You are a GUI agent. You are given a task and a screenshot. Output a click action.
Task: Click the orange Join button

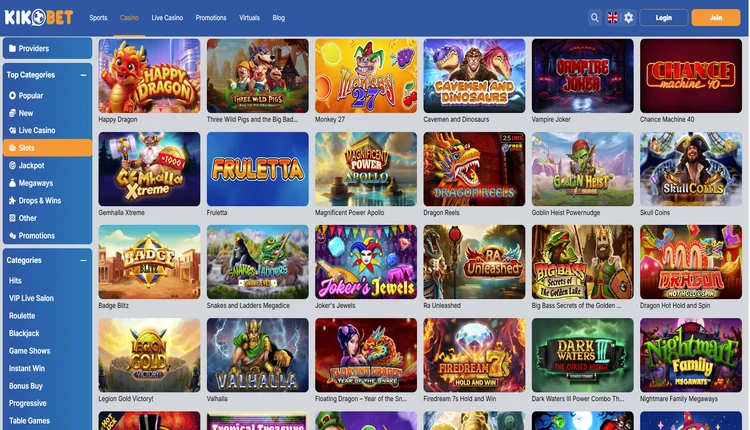click(716, 18)
